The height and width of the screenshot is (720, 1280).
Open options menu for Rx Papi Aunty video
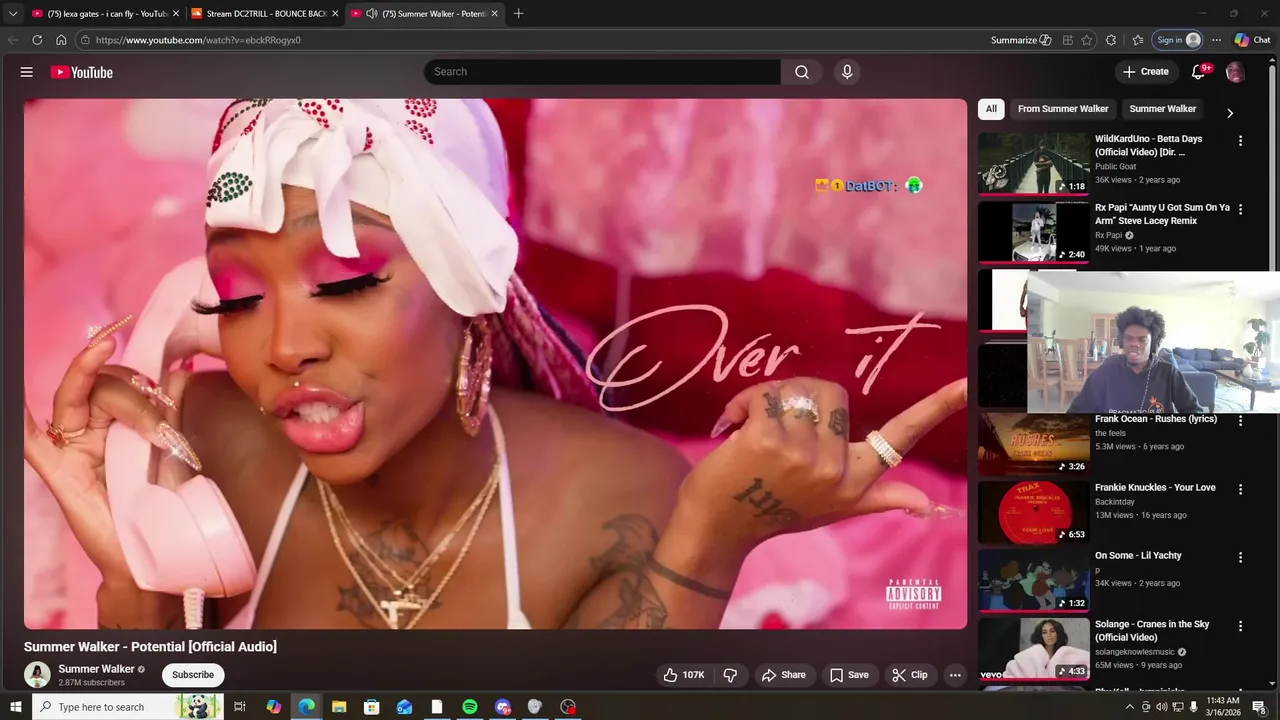pyautogui.click(x=1241, y=210)
